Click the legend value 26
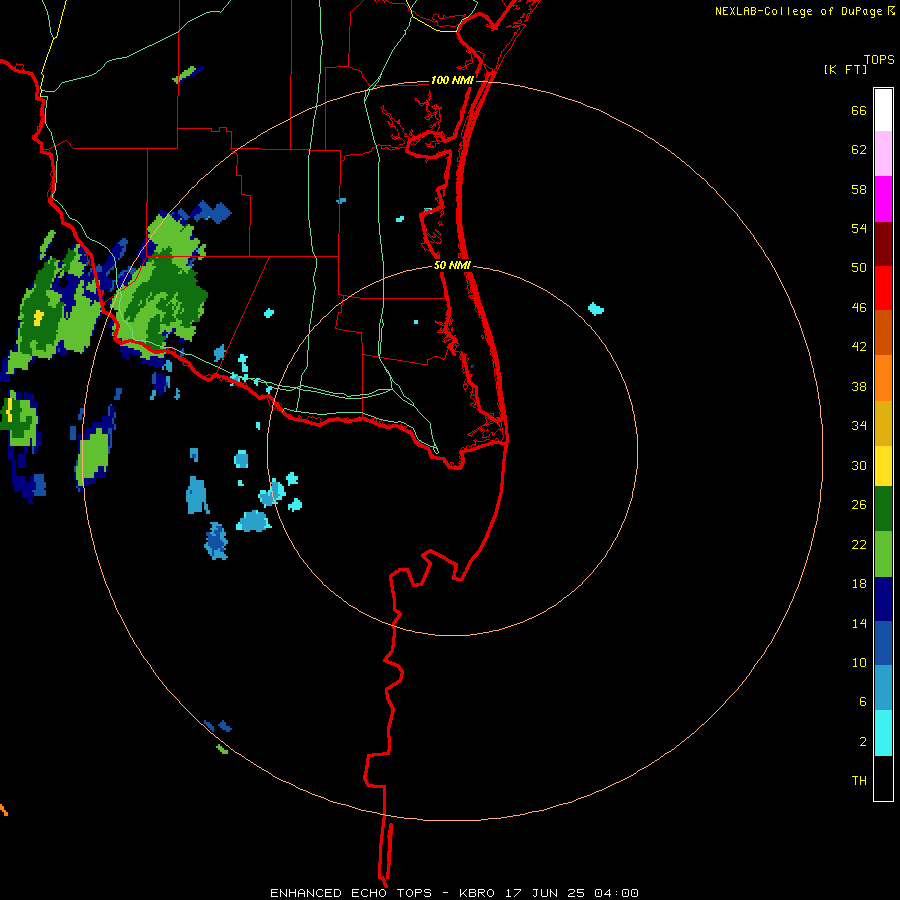This screenshot has height=900, width=900. click(859, 505)
